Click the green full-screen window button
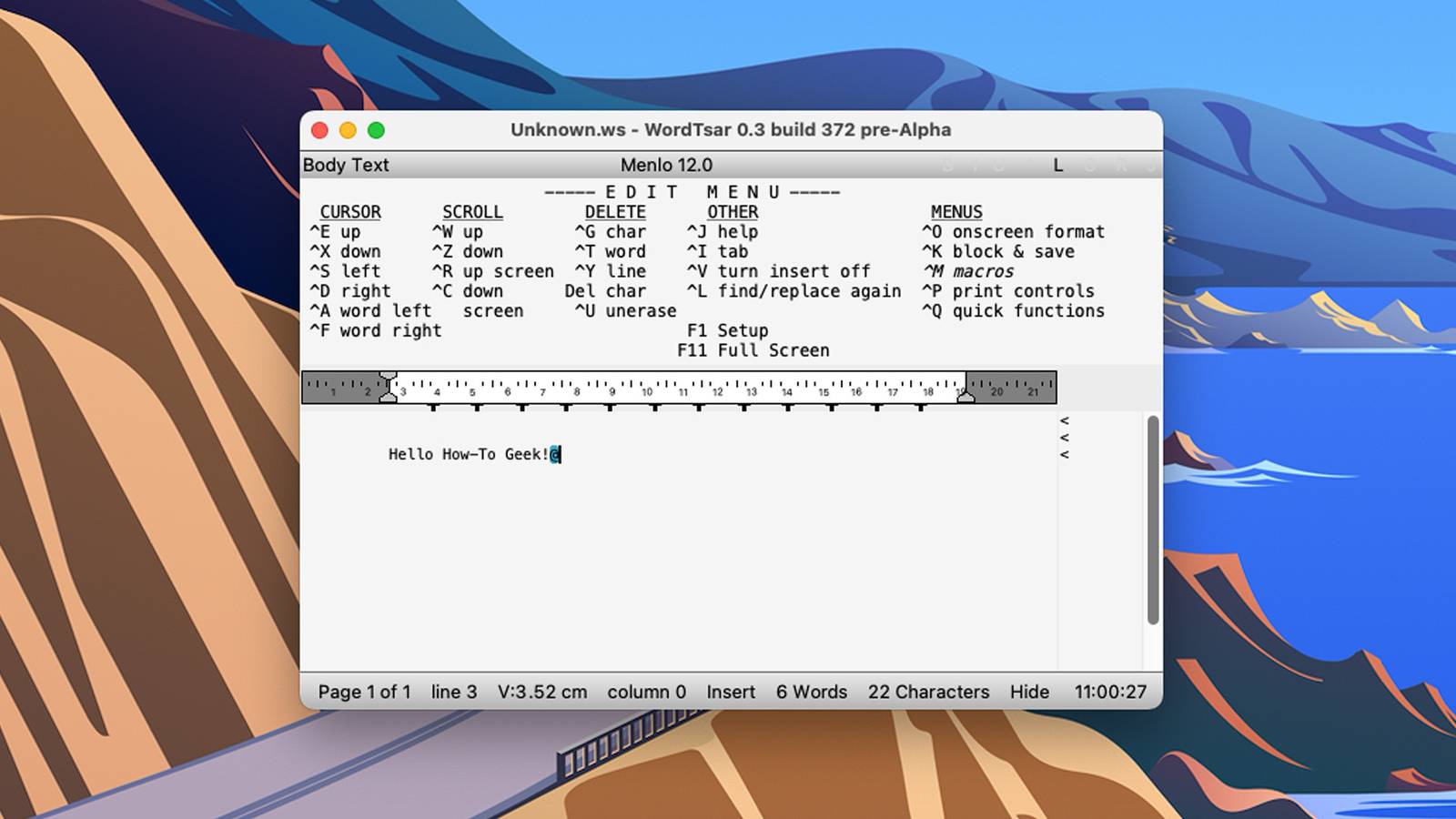This screenshot has width=1456, height=819. point(376,130)
